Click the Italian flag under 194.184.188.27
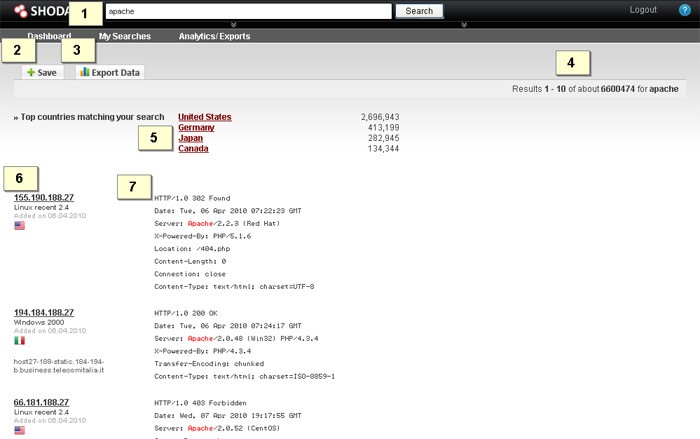The width and height of the screenshot is (700, 439). (x=20, y=341)
